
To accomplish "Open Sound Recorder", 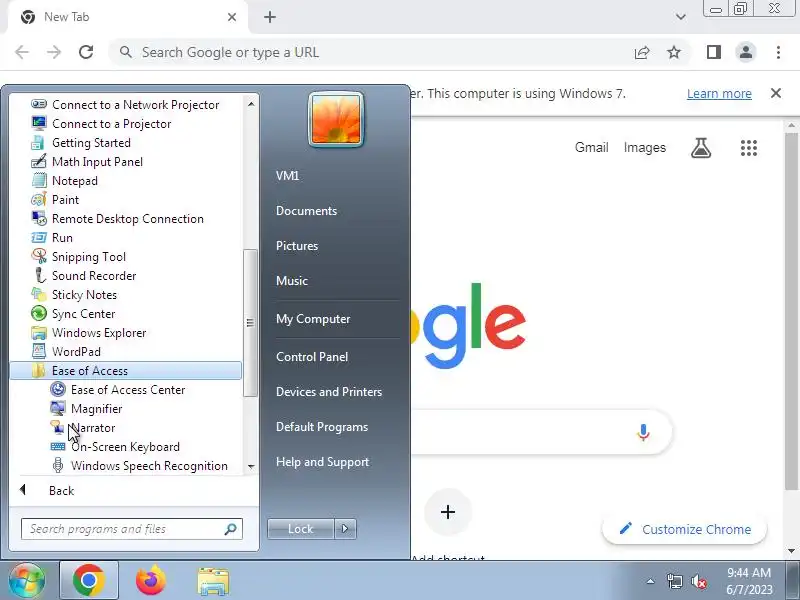I will (84, 276).
